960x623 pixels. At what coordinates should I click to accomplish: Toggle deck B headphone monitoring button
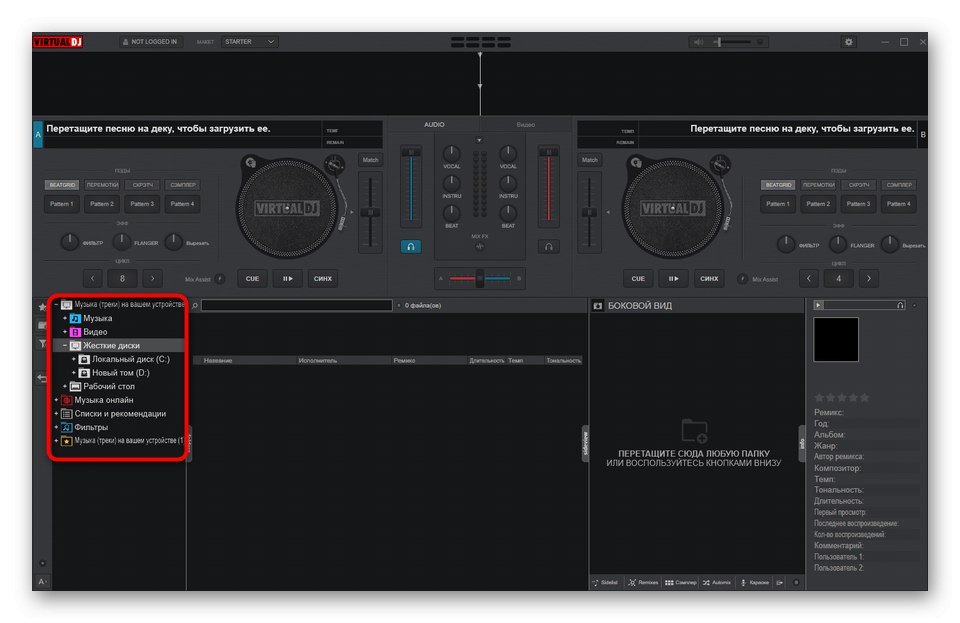549,246
